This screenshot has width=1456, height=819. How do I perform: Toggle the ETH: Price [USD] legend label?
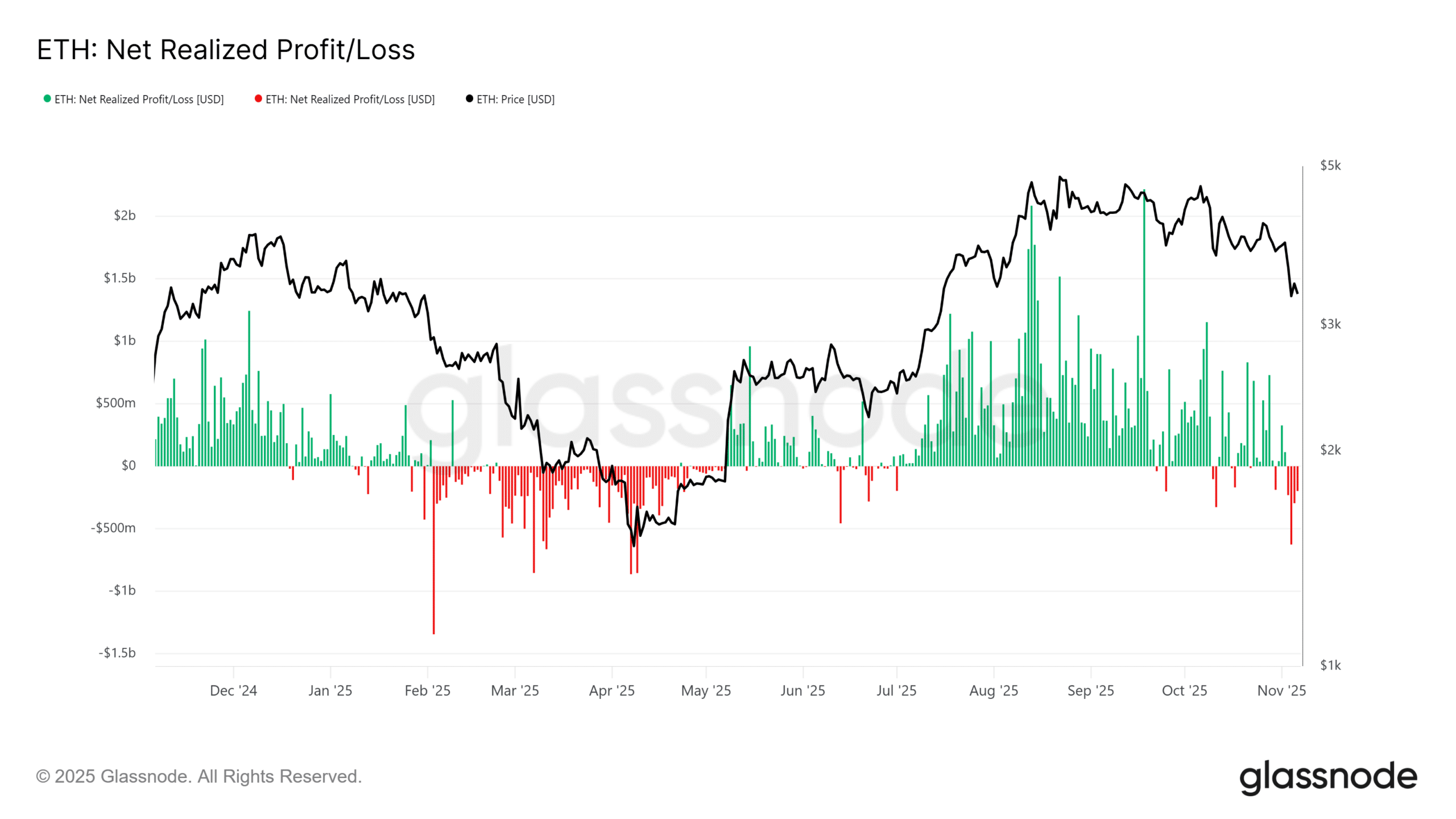(x=515, y=100)
